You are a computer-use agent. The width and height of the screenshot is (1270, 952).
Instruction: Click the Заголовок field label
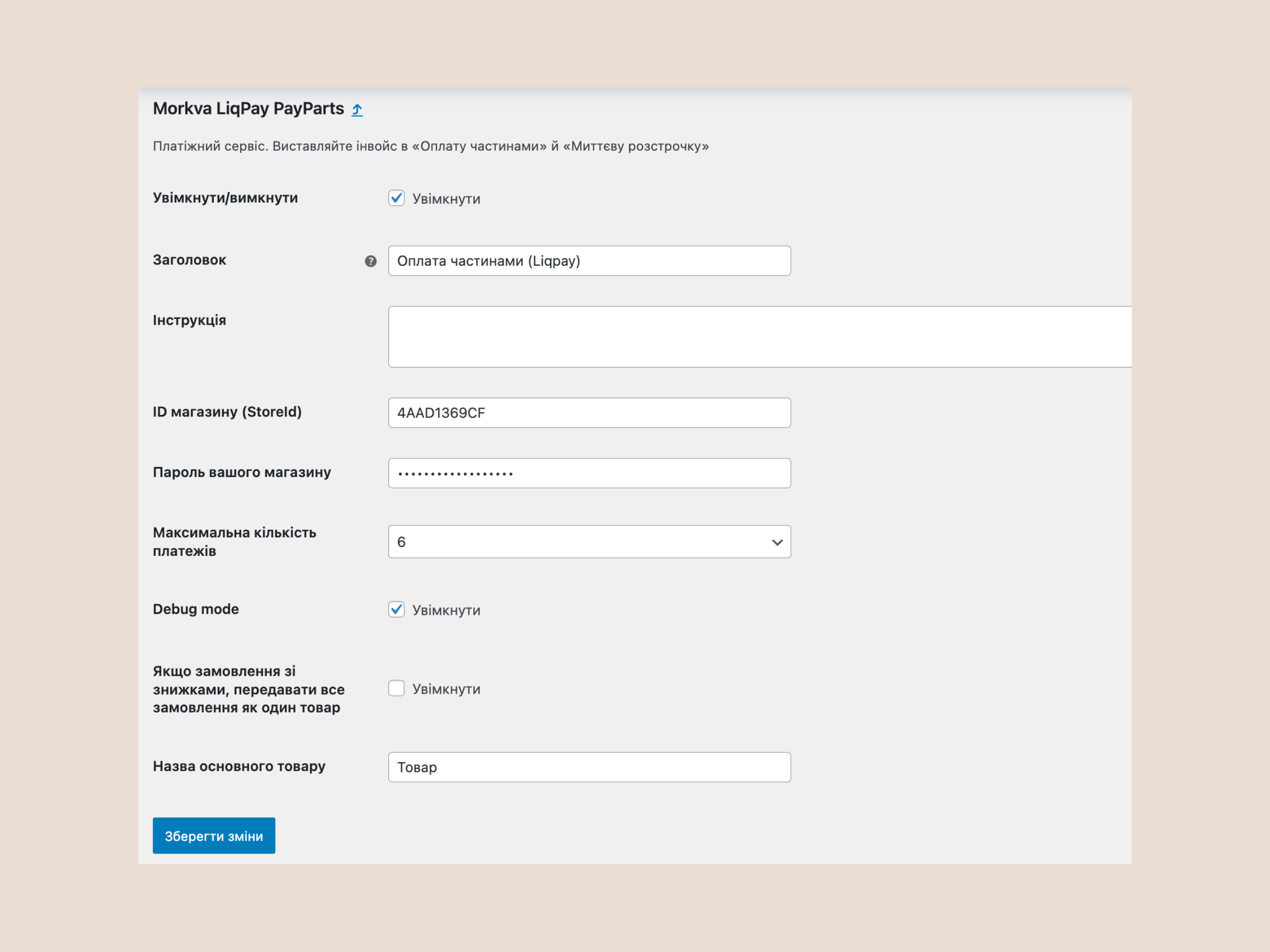[x=190, y=260]
